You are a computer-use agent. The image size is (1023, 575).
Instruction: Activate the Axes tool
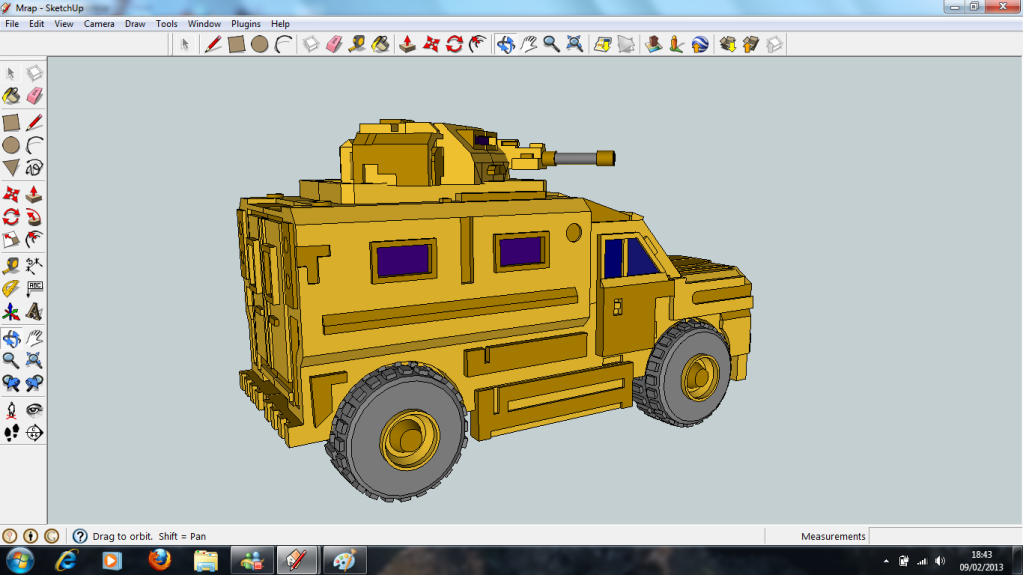[11, 311]
